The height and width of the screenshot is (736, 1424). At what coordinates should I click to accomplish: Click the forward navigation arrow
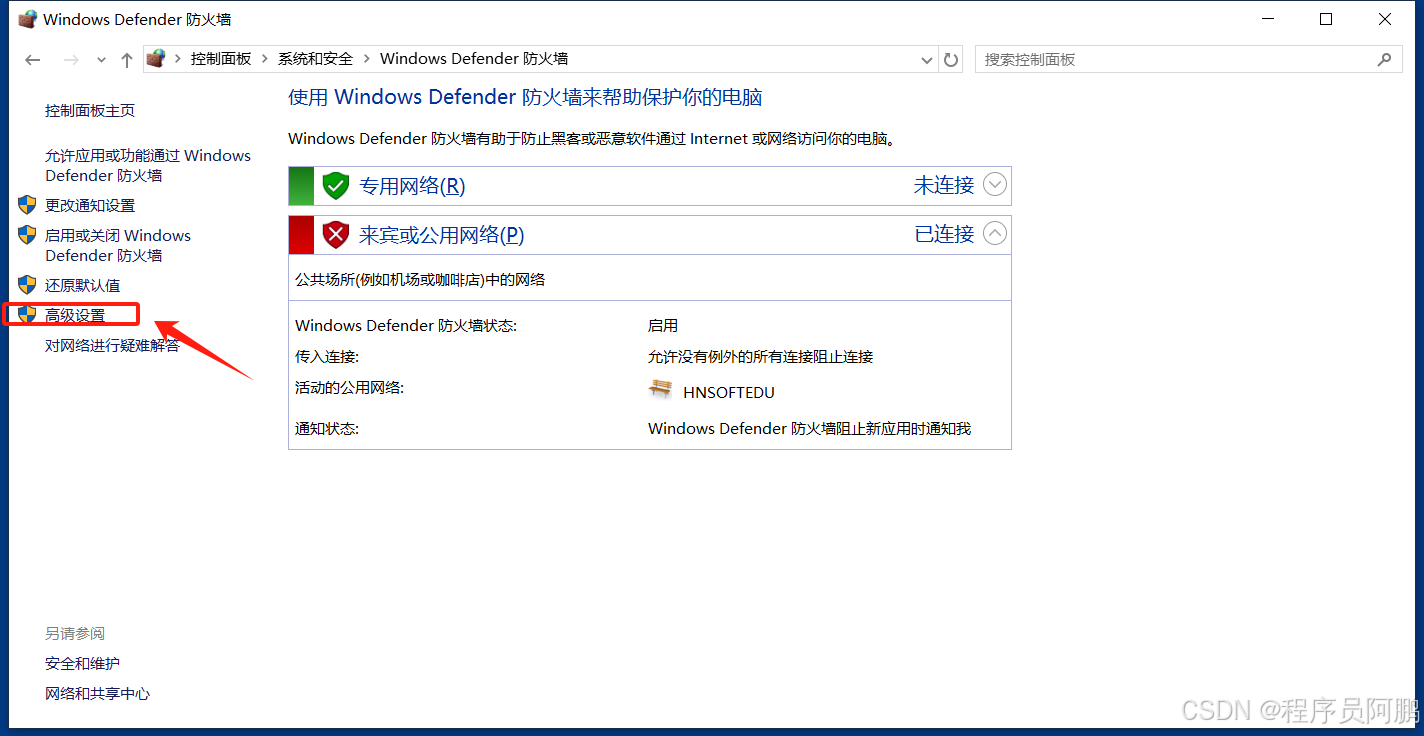[x=71, y=60]
